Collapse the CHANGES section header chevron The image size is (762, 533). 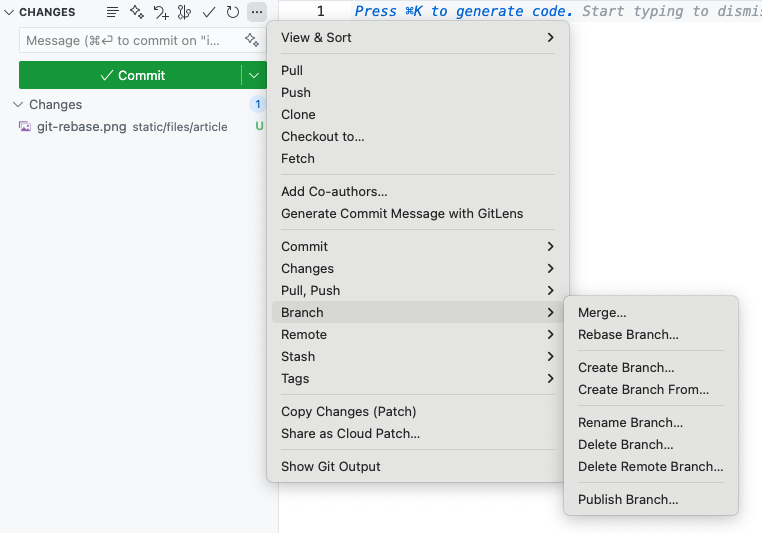tap(9, 12)
